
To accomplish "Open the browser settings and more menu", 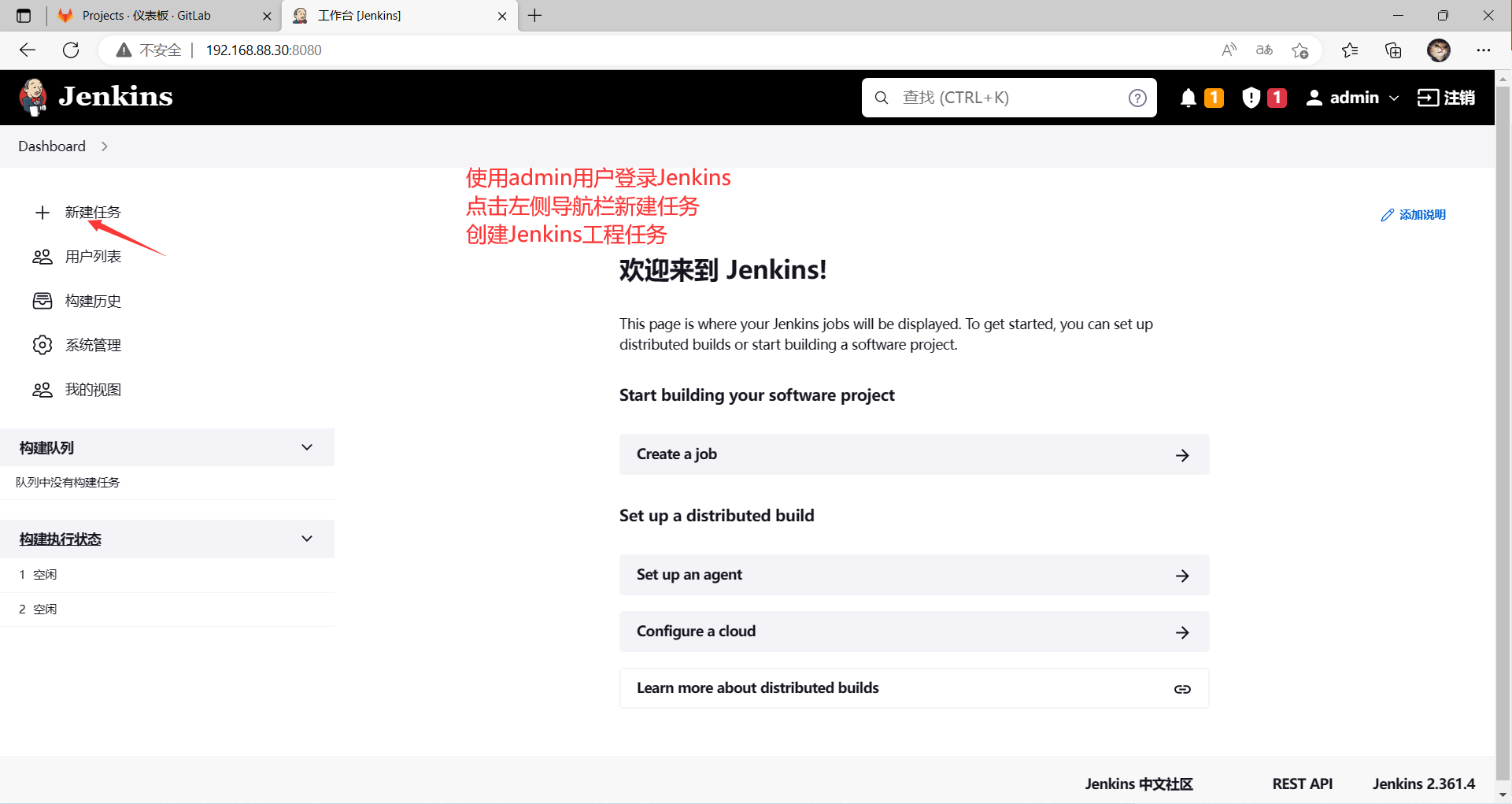I will 1484,50.
